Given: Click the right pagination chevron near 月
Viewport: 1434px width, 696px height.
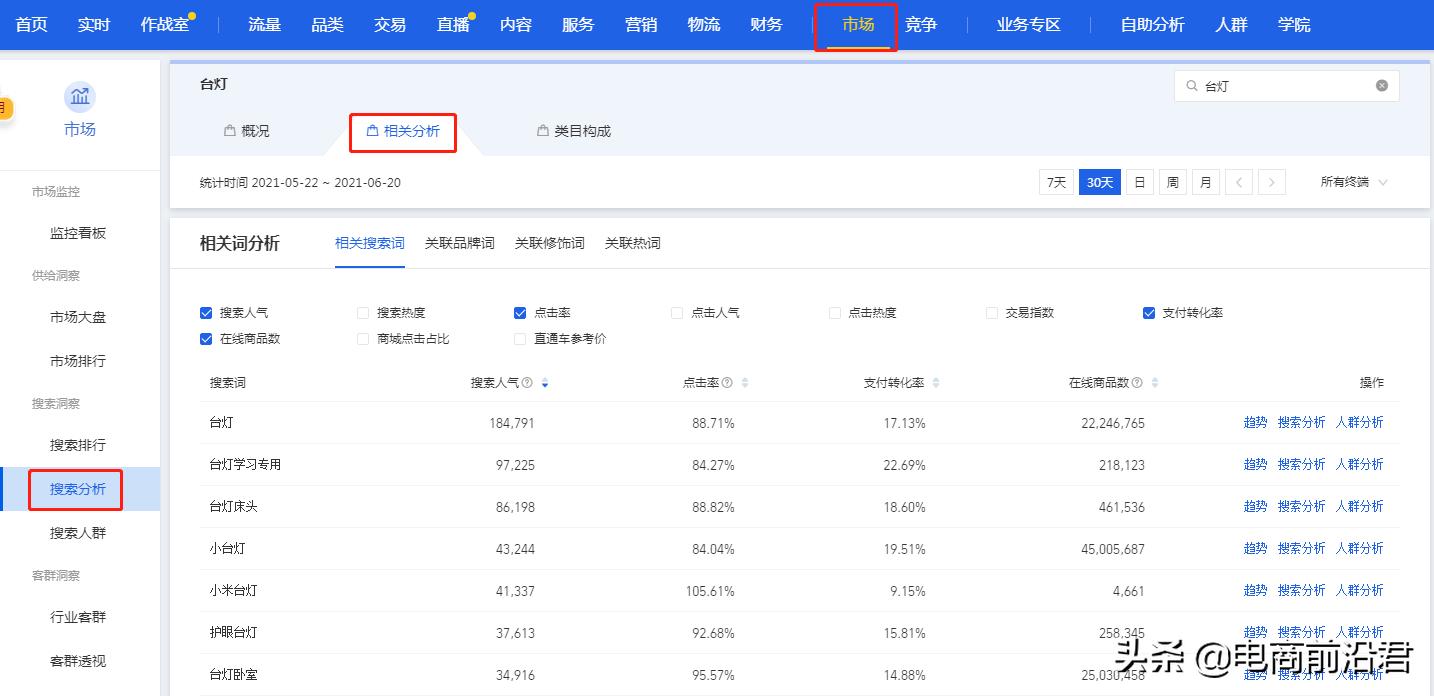Looking at the screenshot, I should click(x=1271, y=182).
